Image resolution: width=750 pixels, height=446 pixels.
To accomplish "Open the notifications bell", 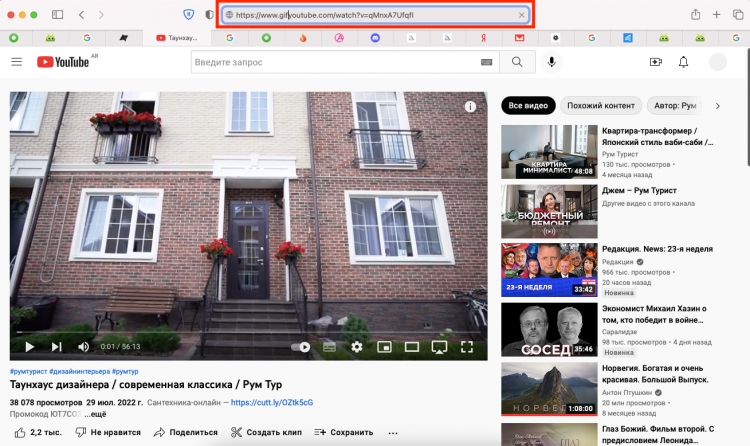I will (x=684, y=62).
